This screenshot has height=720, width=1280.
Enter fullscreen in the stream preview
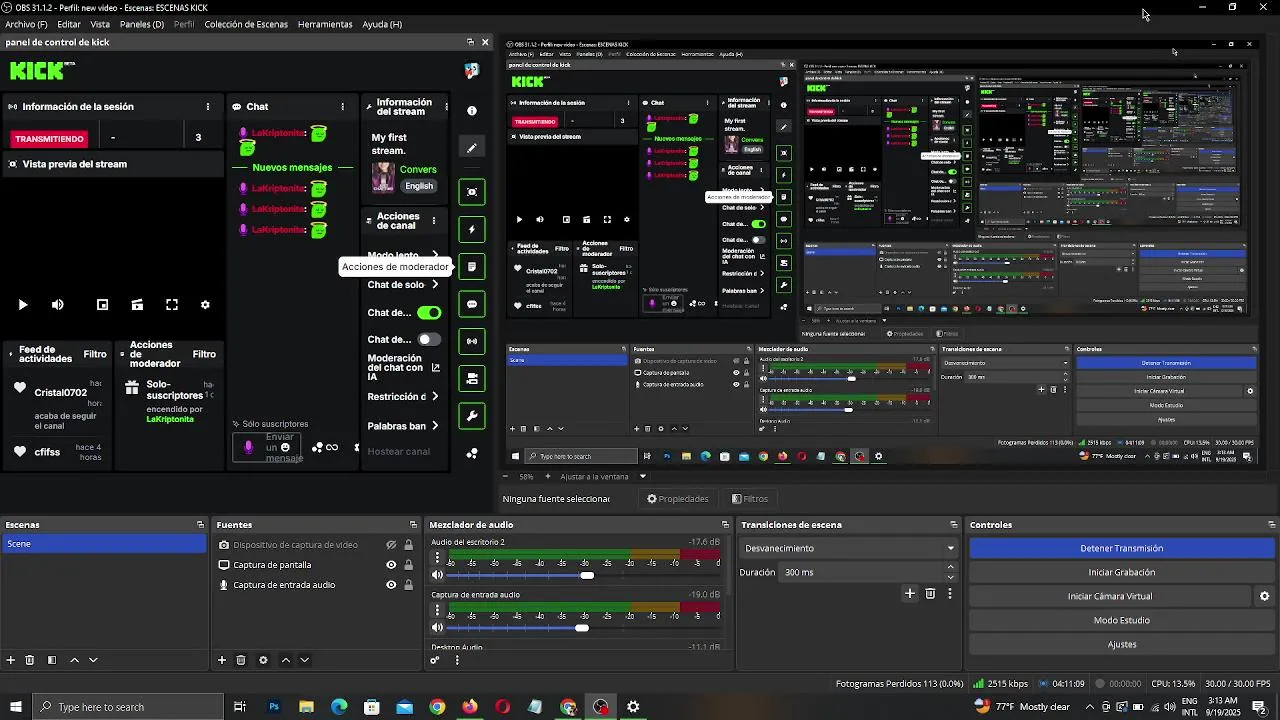pos(172,305)
